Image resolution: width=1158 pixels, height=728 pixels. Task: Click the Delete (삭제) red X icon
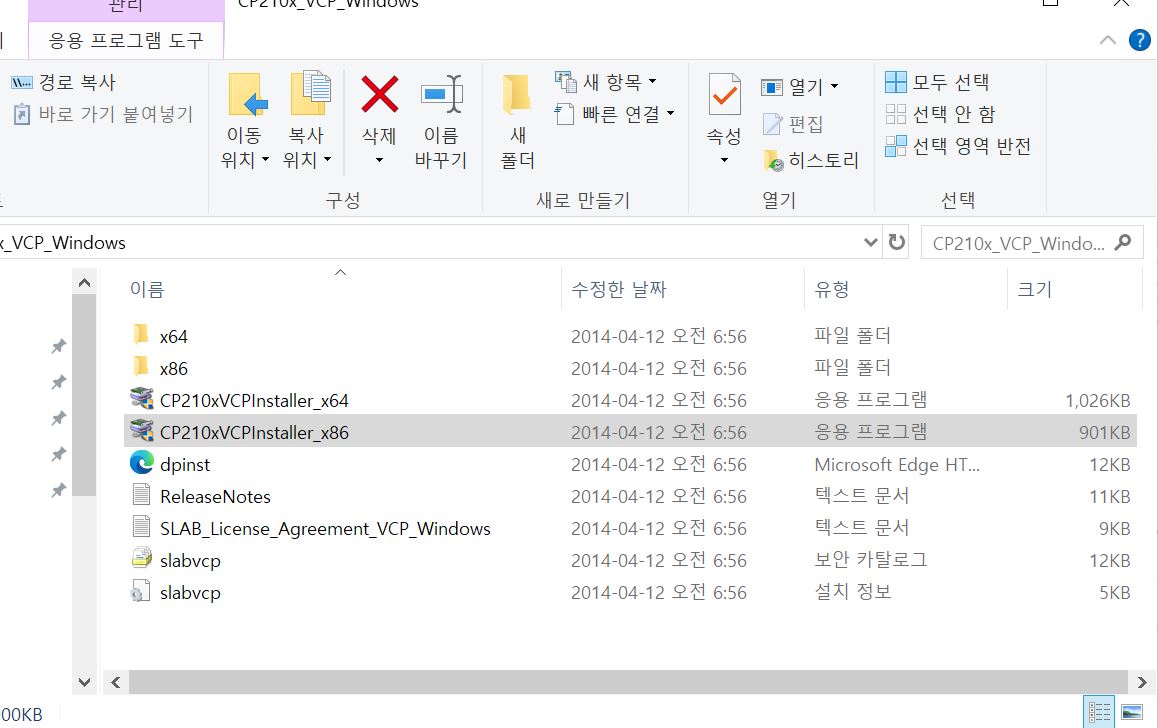click(x=379, y=96)
